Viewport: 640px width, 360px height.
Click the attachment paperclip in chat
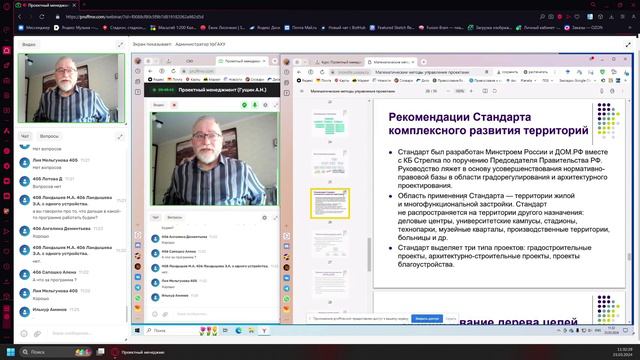[37, 333]
